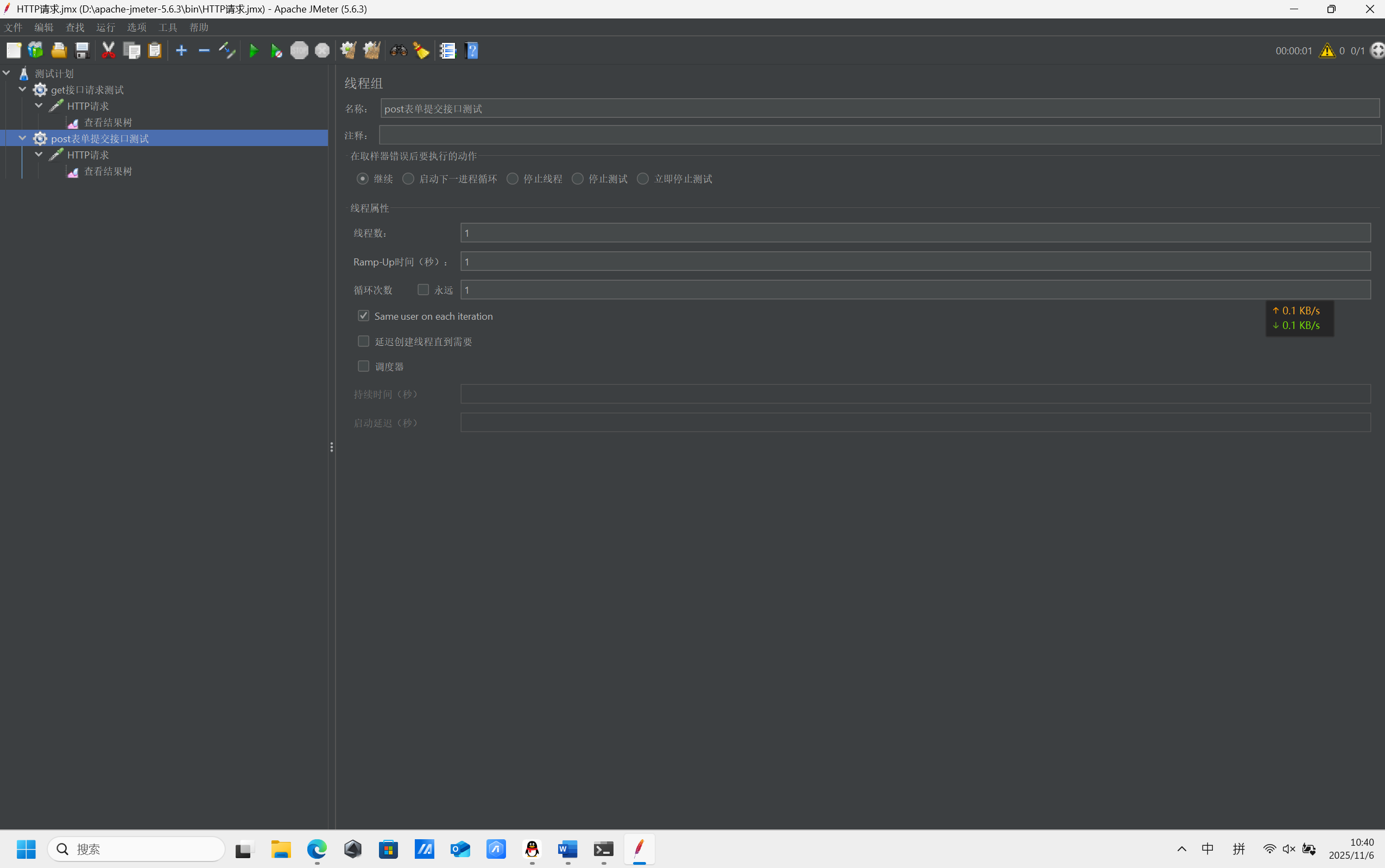The image size is (1385, 868).
Task: Open the 选项 menu
Action: click(137, 27)
